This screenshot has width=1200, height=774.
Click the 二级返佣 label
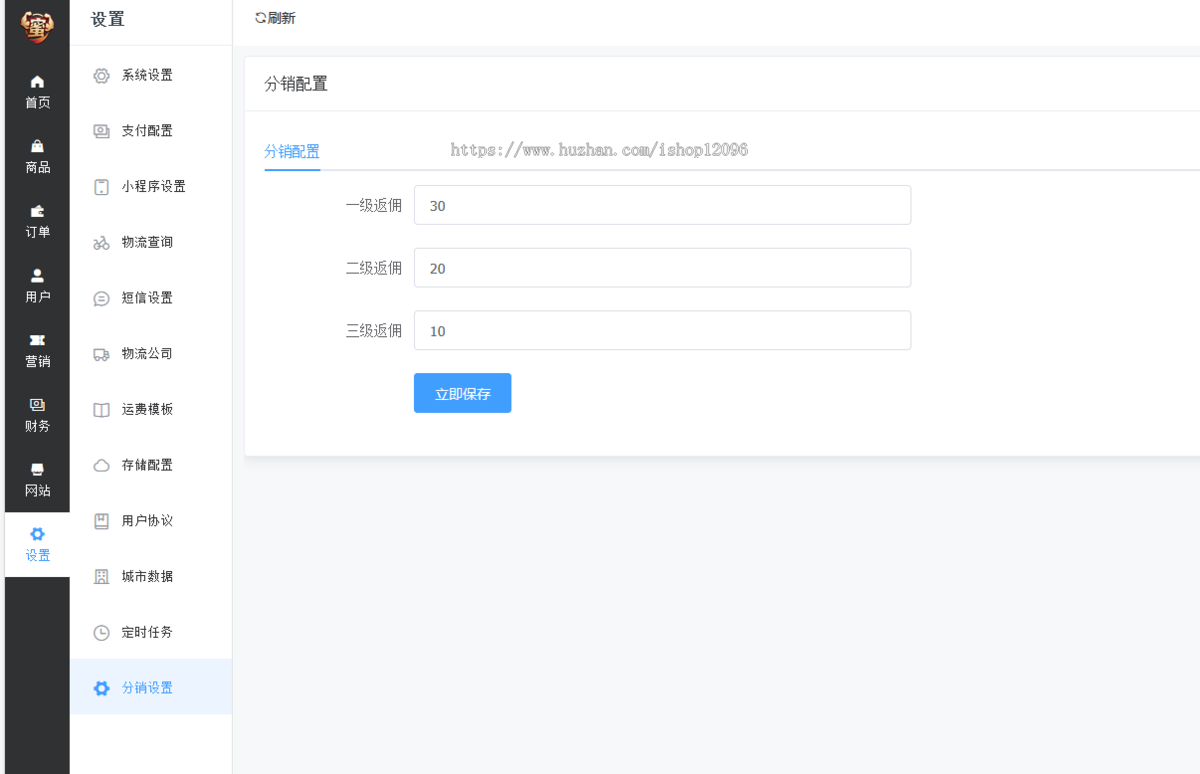pos(374,268)
